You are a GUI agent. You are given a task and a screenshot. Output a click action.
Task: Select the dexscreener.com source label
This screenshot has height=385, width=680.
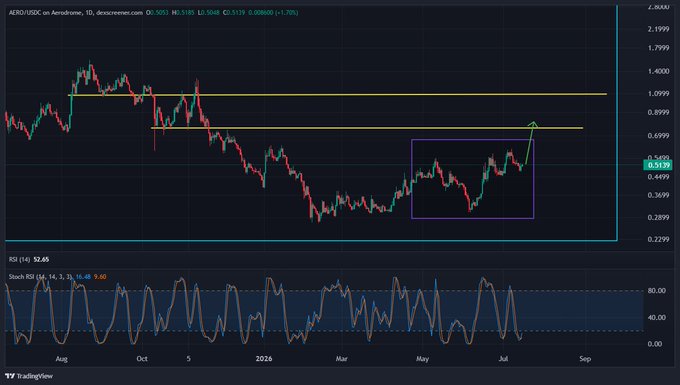point(119,13)
